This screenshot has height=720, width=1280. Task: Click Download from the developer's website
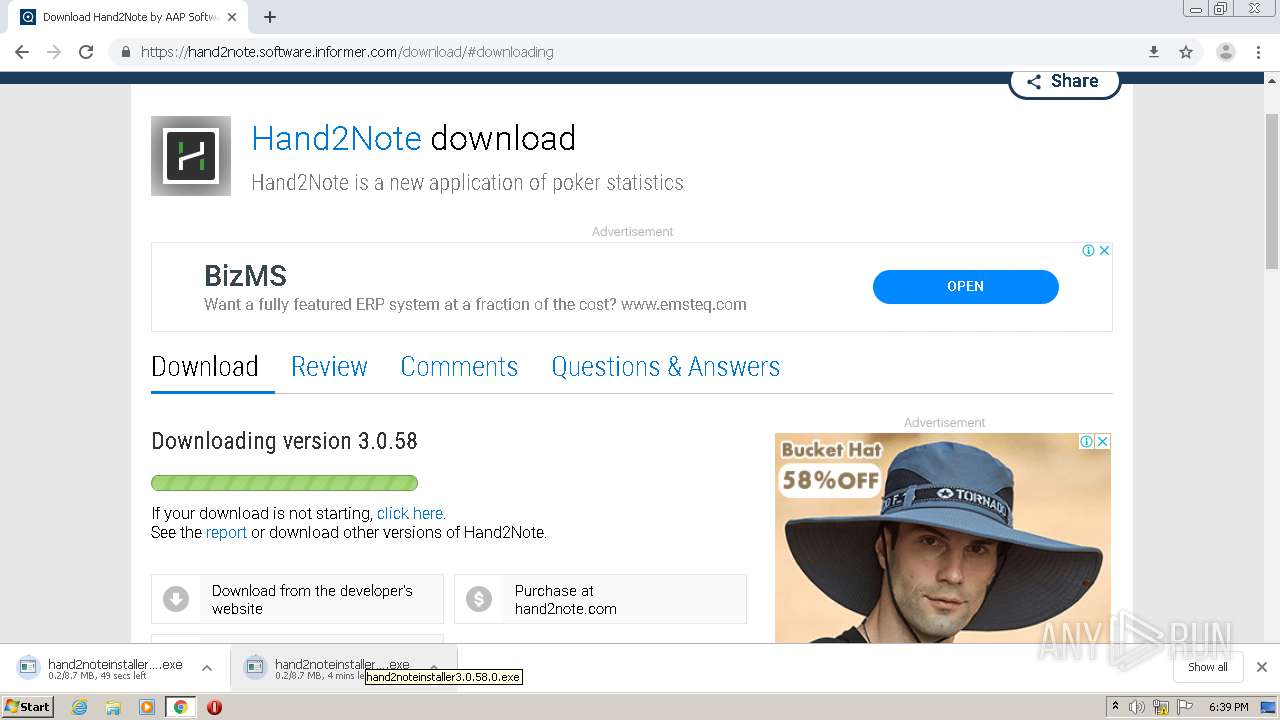tap(297, 599)
